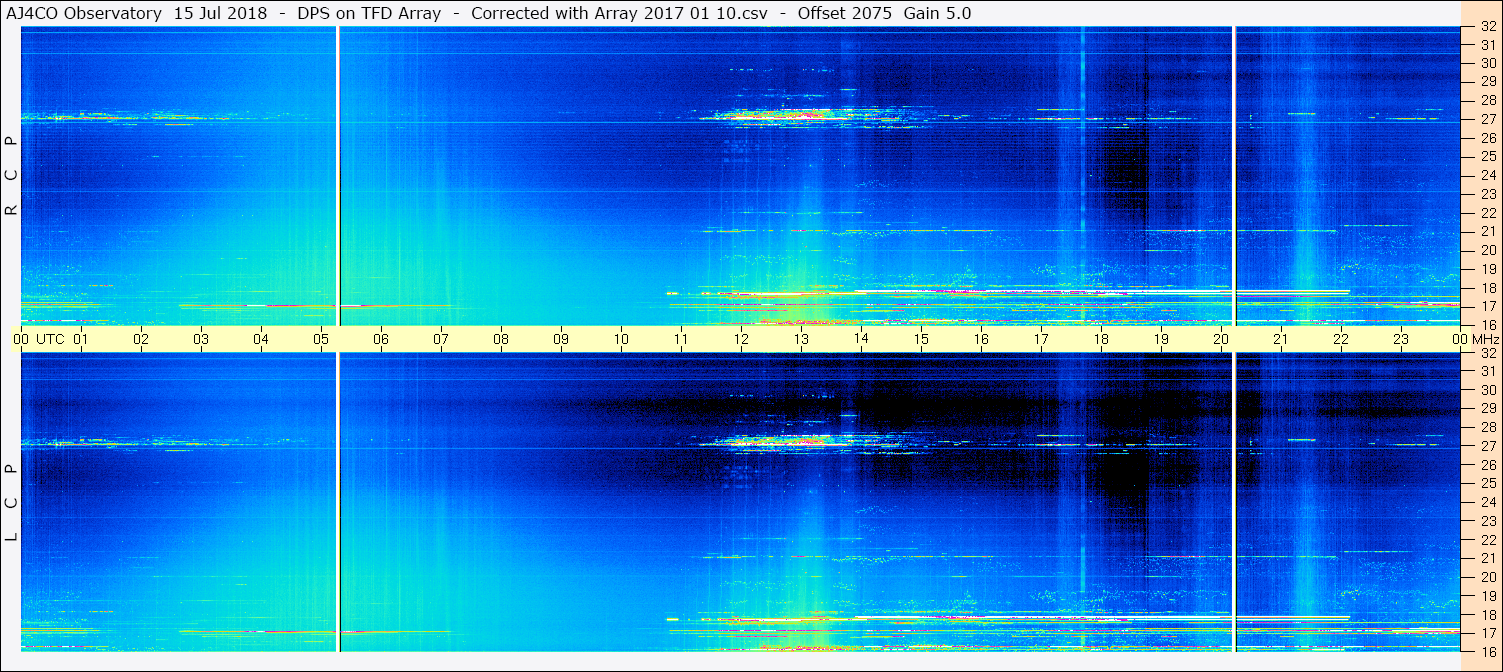This screenshot has height=672, width=1503.
Task: Select the 10 hour mark on UTC axis
Action: coord(621,339)
